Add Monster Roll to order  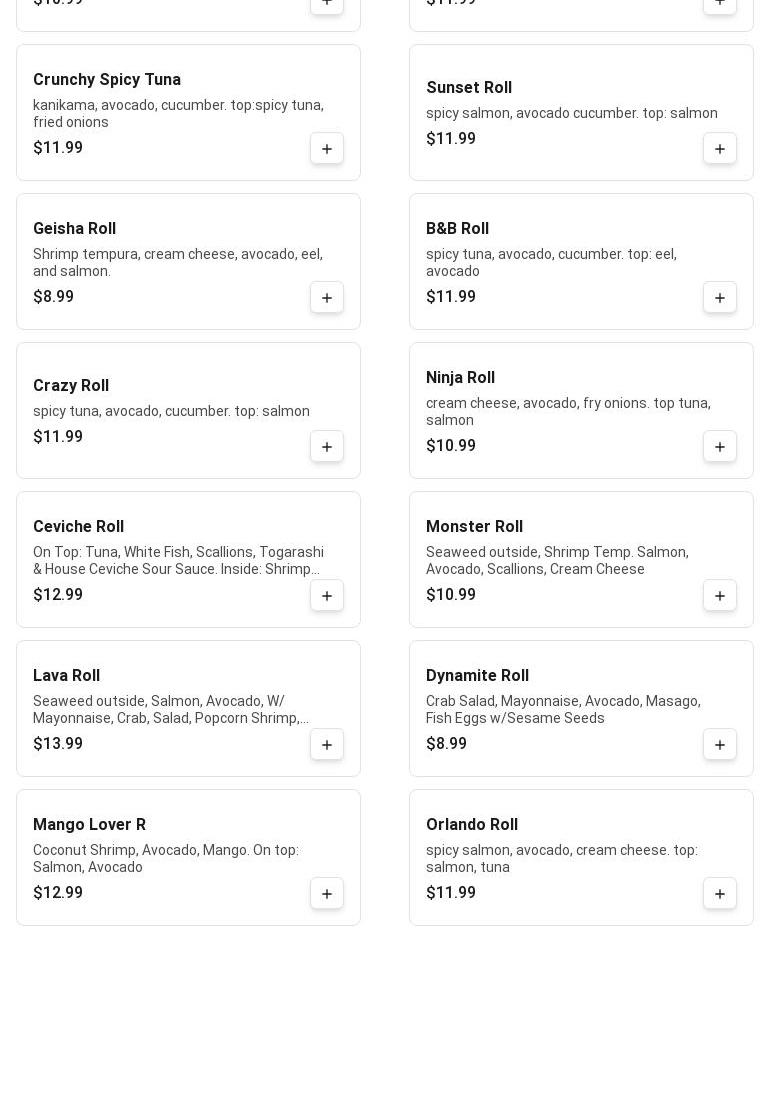pyautogui.click(x=720, y=596)
